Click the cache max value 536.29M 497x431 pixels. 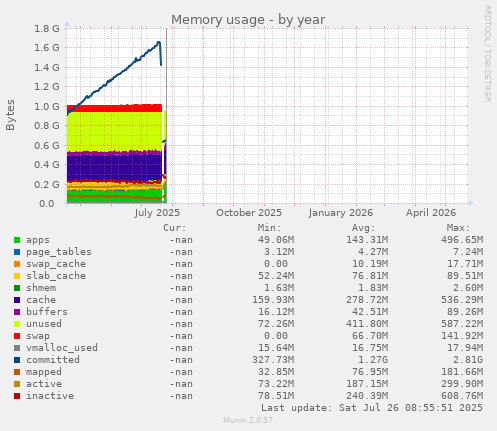[x=462, y=300]
